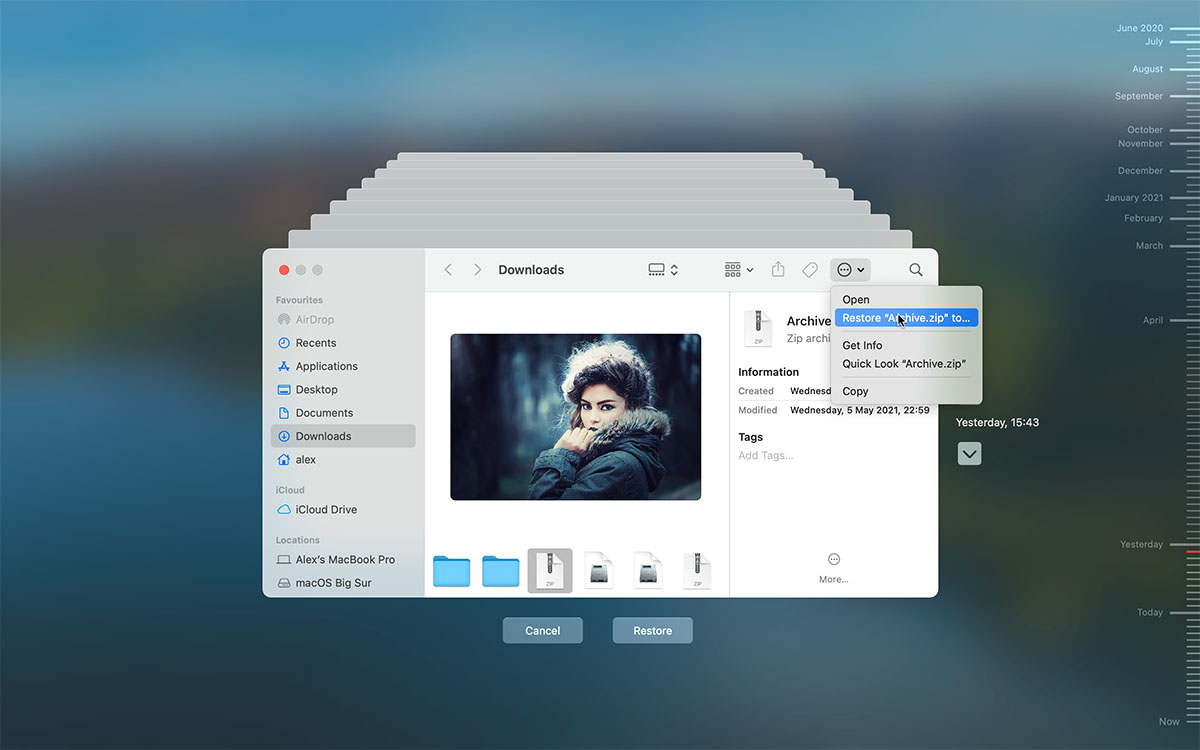Jump to February on the timeline
Viewport: 1200px width, 750px height.
tap(1144, 218)
